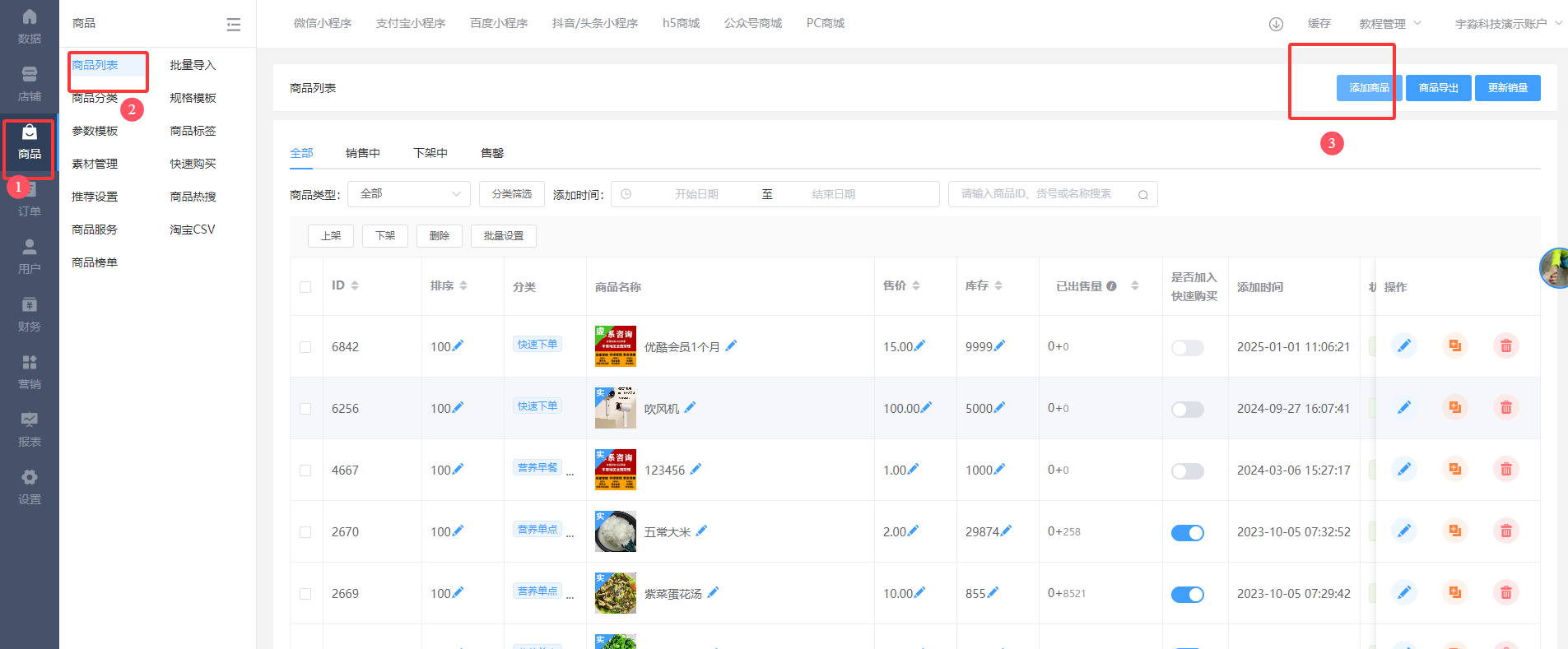Open 批量导入 in the side submenu
1568x649 pixels.
pos(193,65)
